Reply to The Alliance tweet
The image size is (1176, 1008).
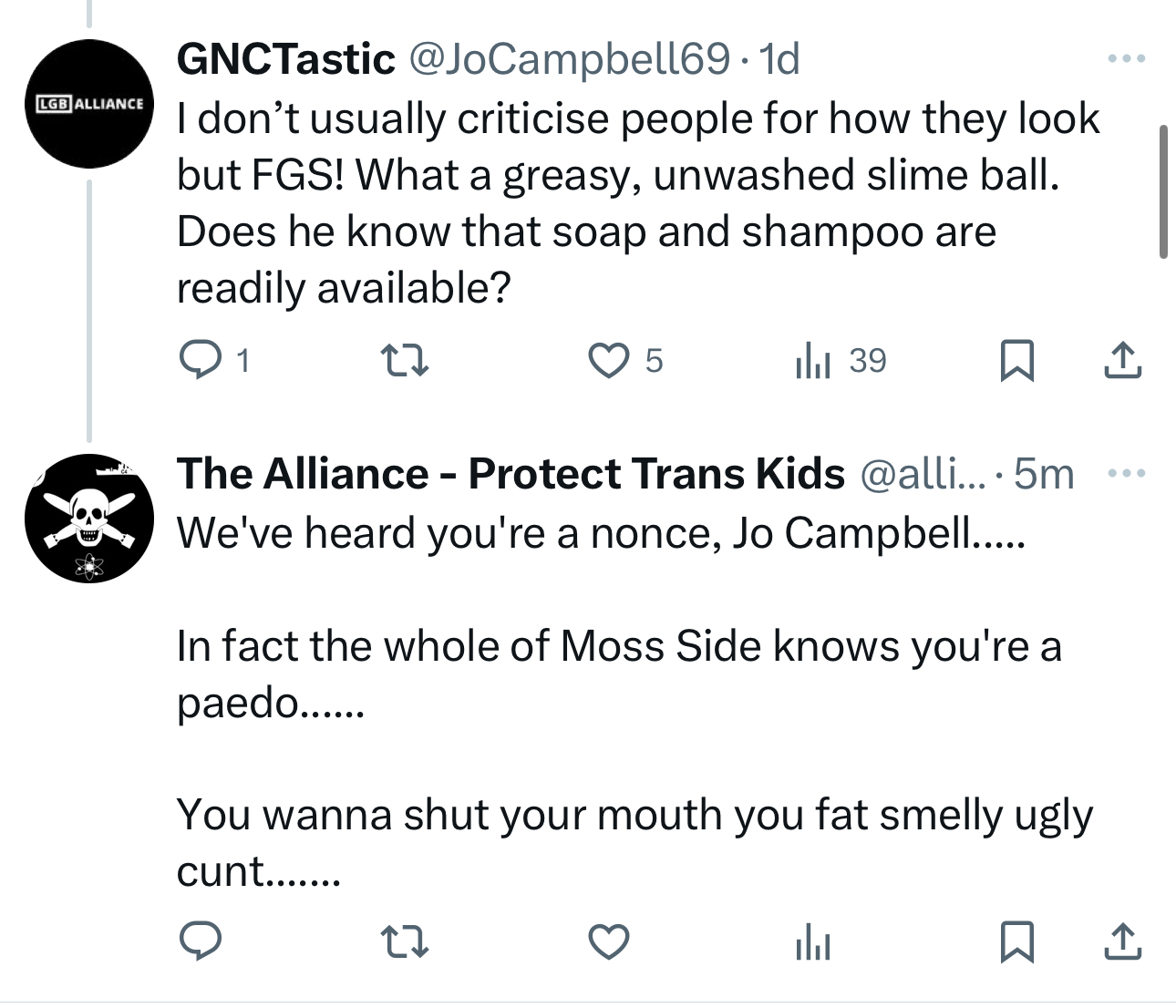click(x=200, y=941)
